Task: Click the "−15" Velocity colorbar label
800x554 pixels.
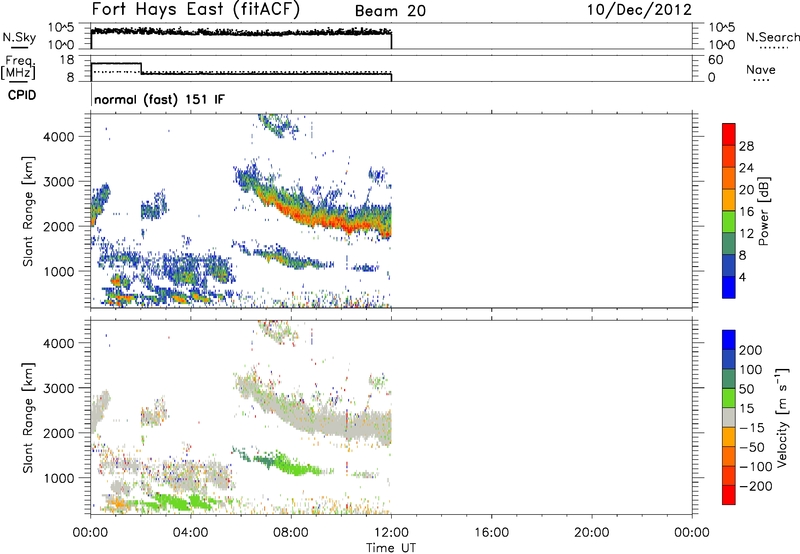Action: (752, 427)
